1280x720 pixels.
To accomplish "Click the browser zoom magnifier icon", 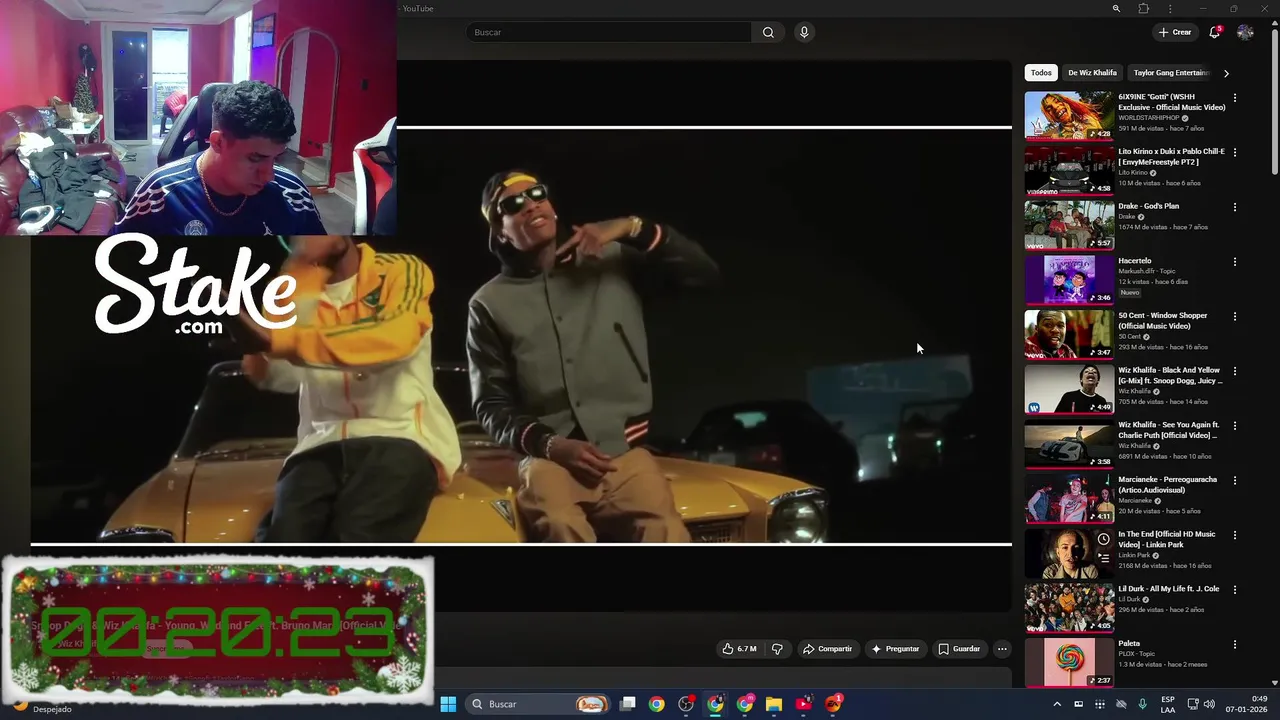I will [1116, 9].
